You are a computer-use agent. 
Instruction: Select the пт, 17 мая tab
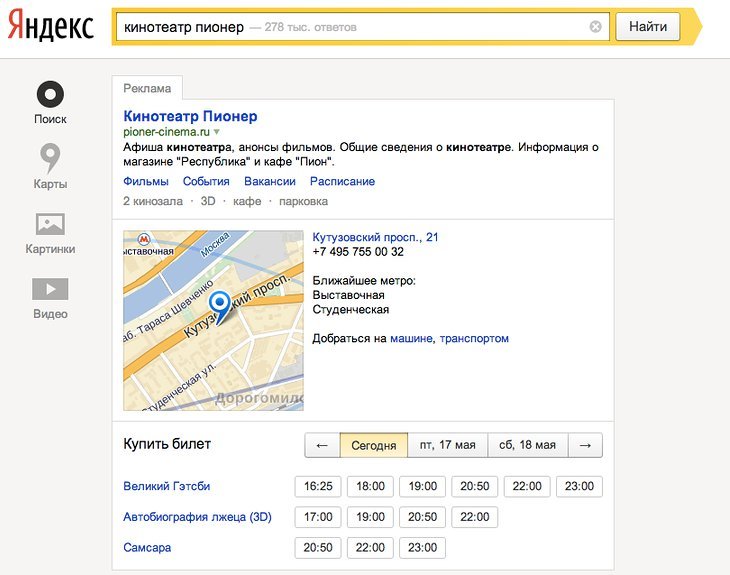pos(448,446)
